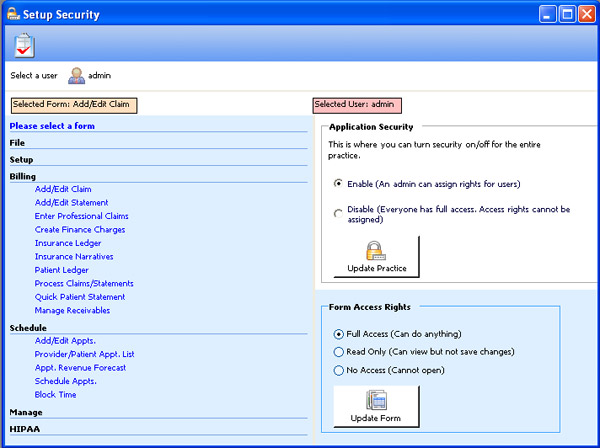Screen dimensions: 600x448
Task: Expand the HIPAA category
Action: [x=22, y=428]
